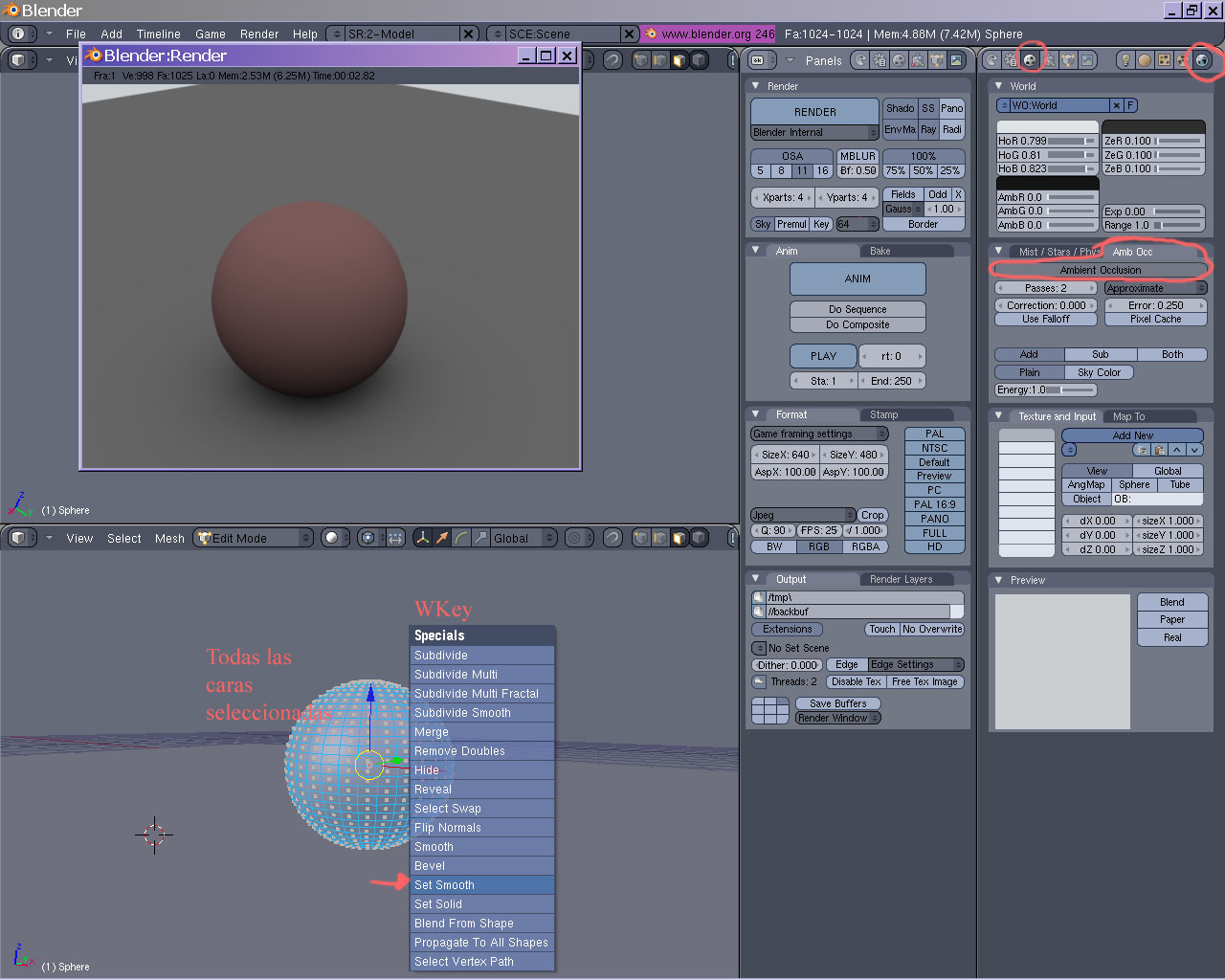Select RGBA color output mode
Image resolution: width=1225 pixels, height=980 pixels.
pyautogui.click(x=865, y=546)
